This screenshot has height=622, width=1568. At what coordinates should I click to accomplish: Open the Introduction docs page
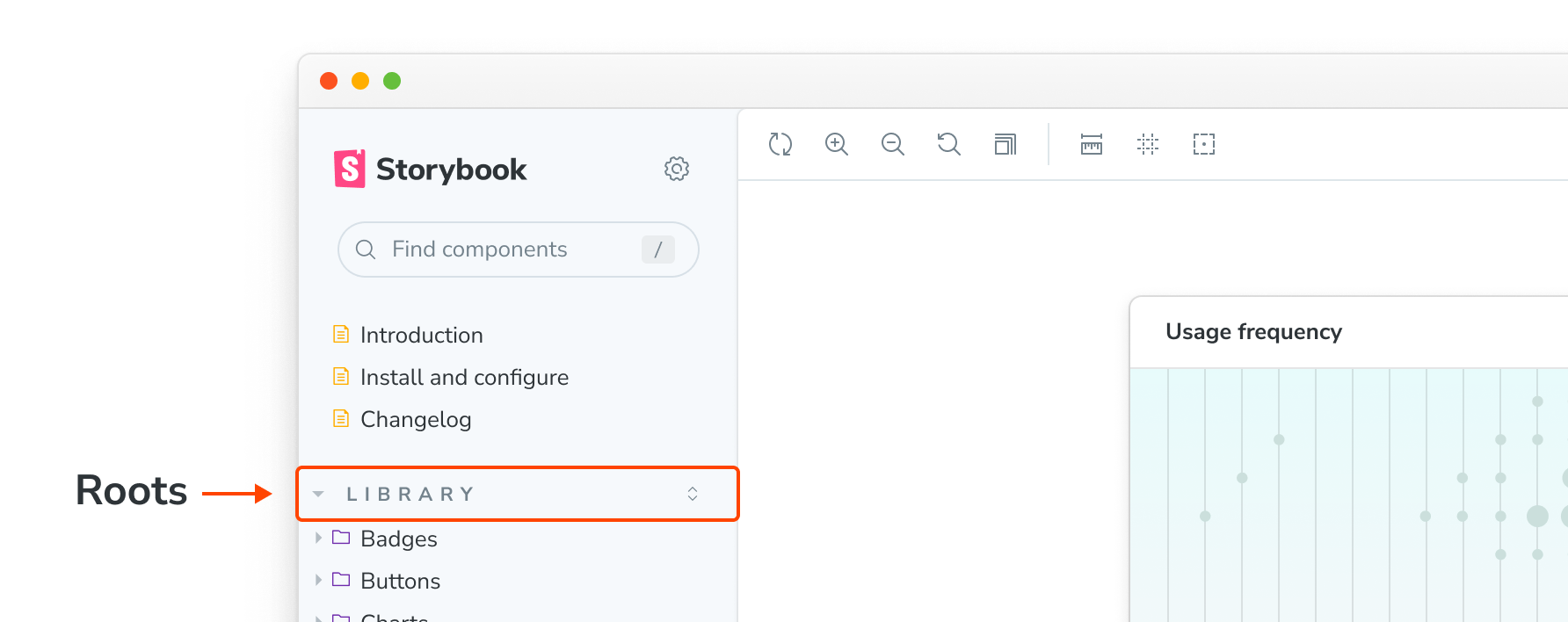click(x=421, y=335)
